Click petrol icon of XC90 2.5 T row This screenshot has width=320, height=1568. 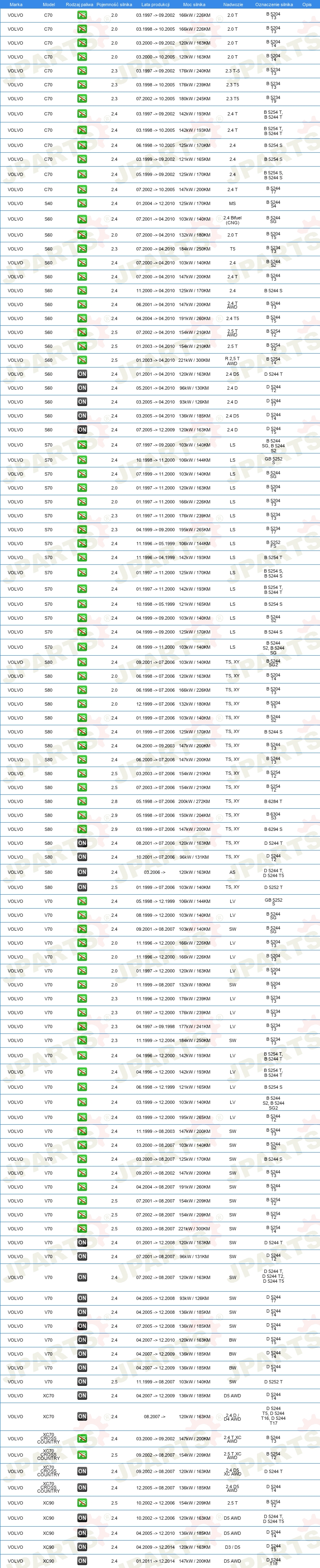point(82,1503)
